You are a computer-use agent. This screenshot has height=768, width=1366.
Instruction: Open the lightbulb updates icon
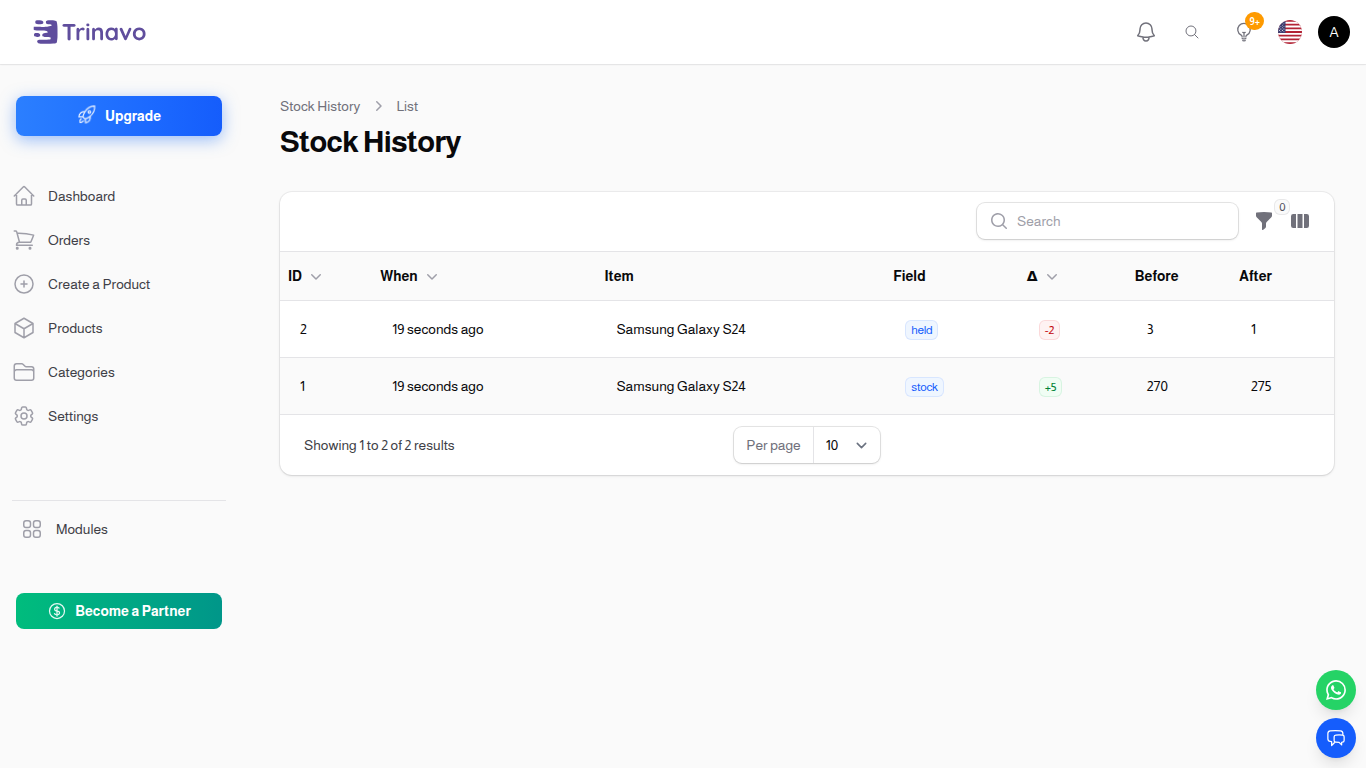click(x=1244, y=32)
